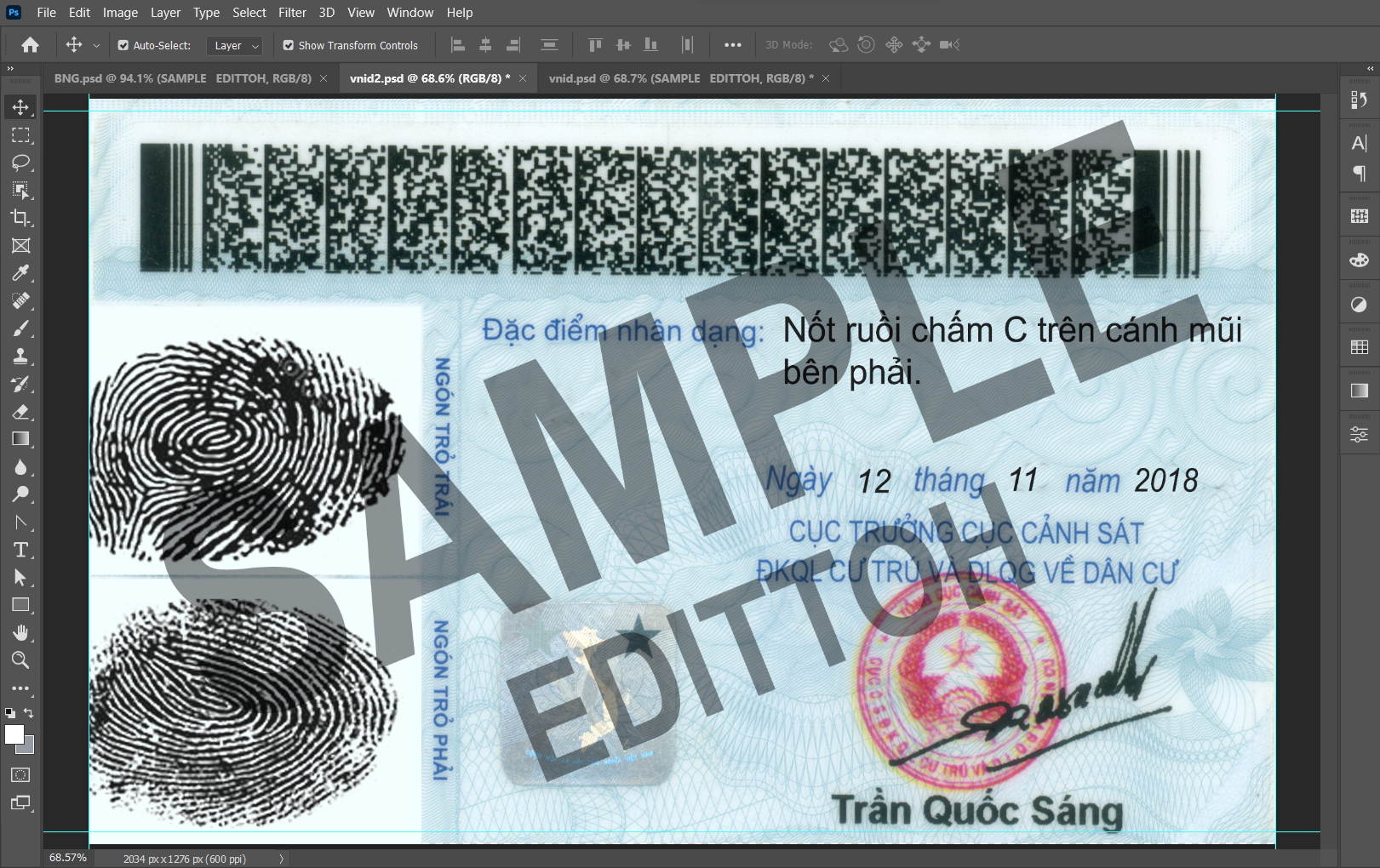
Task: Open the Edit Toolbar ellipsis
Action: tap(20, 688)
